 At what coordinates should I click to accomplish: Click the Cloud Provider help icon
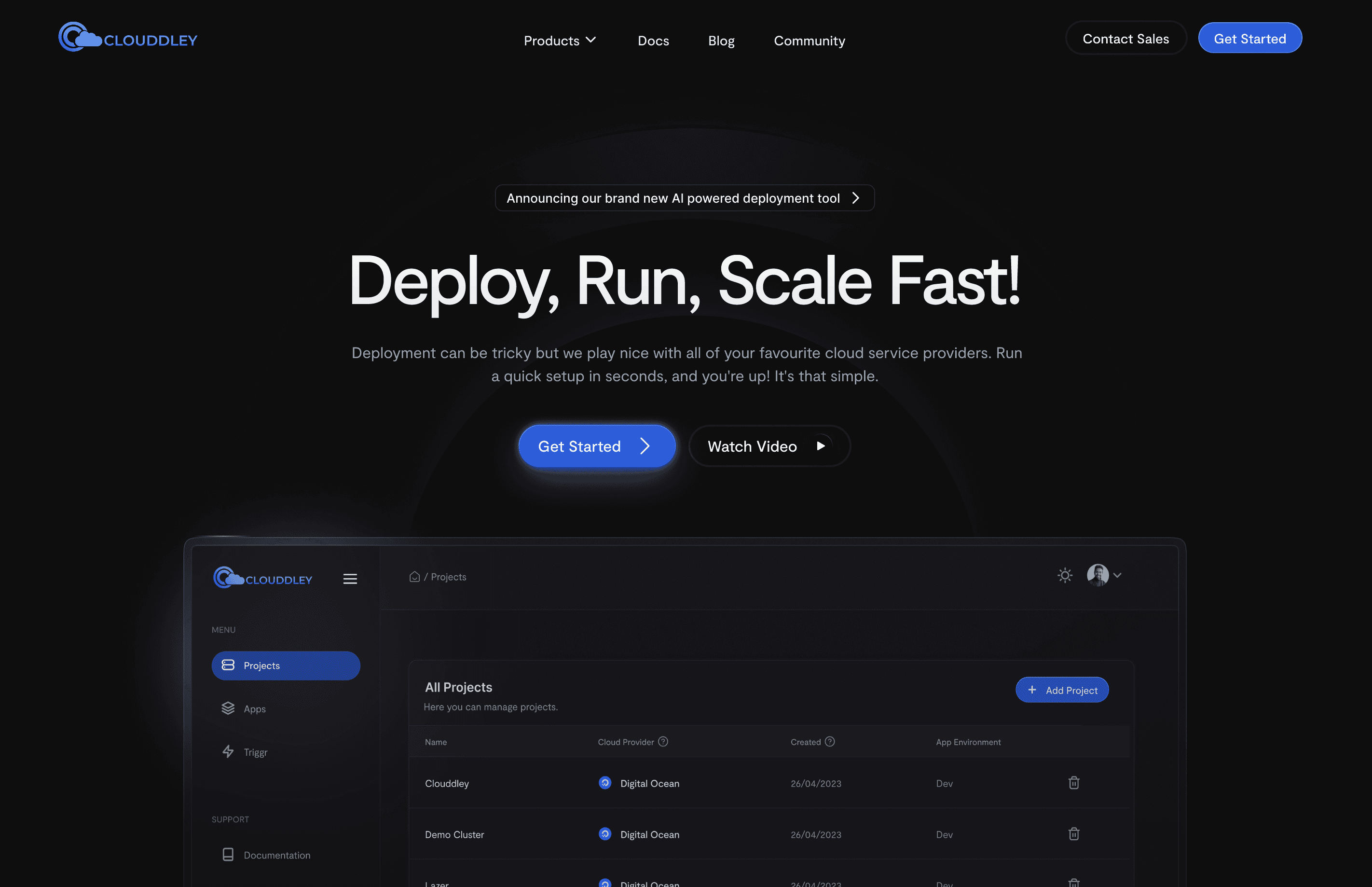(663, 742)
